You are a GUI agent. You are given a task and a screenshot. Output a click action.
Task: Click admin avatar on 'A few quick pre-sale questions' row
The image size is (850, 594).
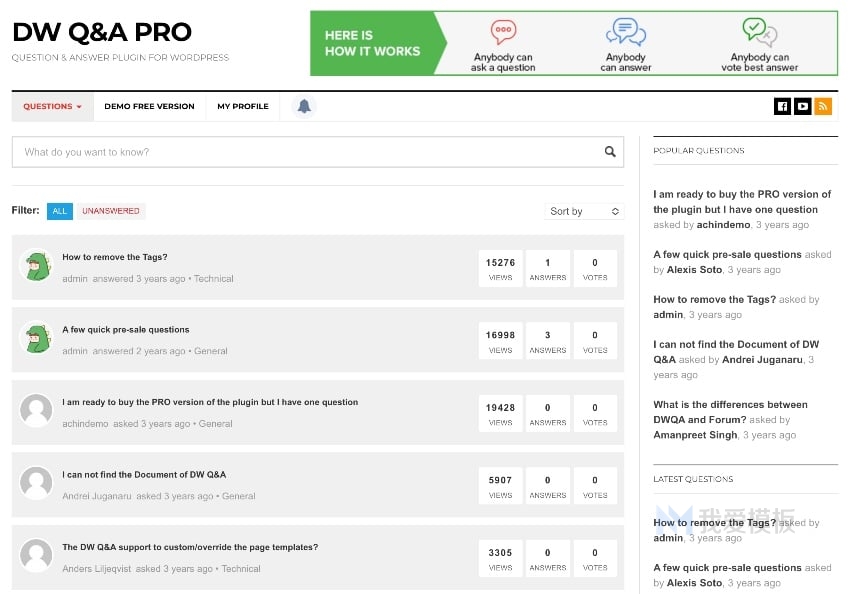pos(36,339)
